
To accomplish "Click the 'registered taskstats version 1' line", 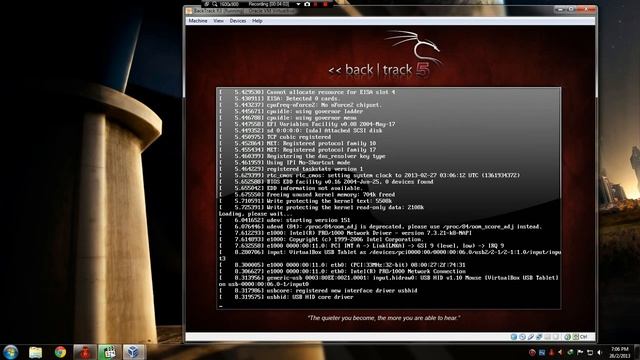I will coord(291,169).
